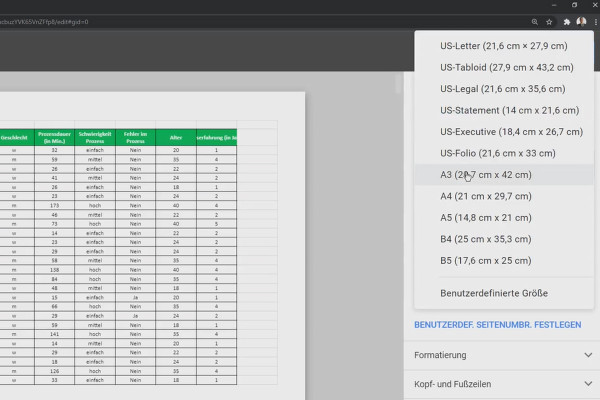Click cell with process duration 158
600x400 pixels.
tap(54, 270)
